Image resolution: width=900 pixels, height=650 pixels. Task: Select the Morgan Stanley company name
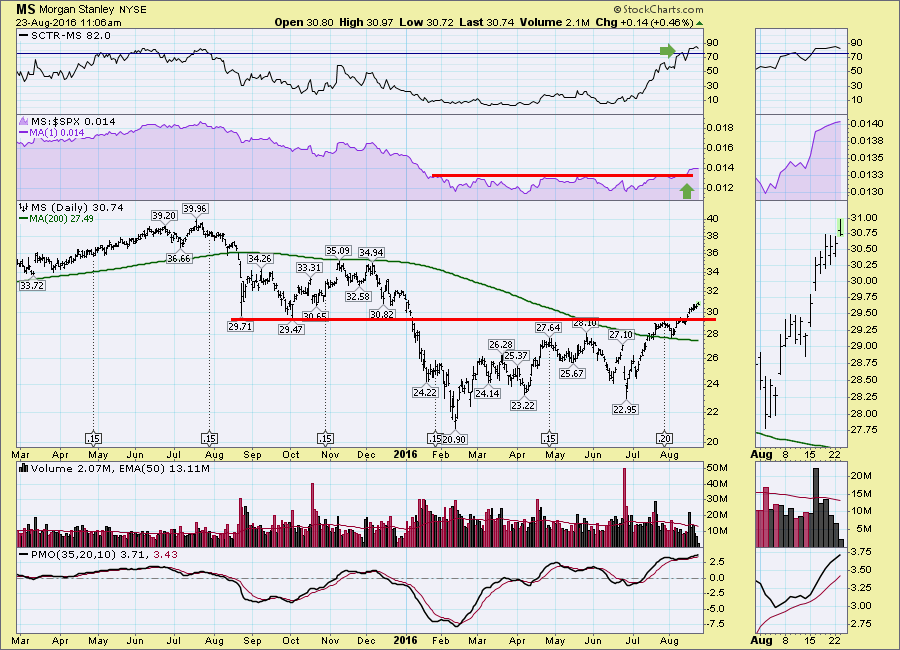[77, 10]
